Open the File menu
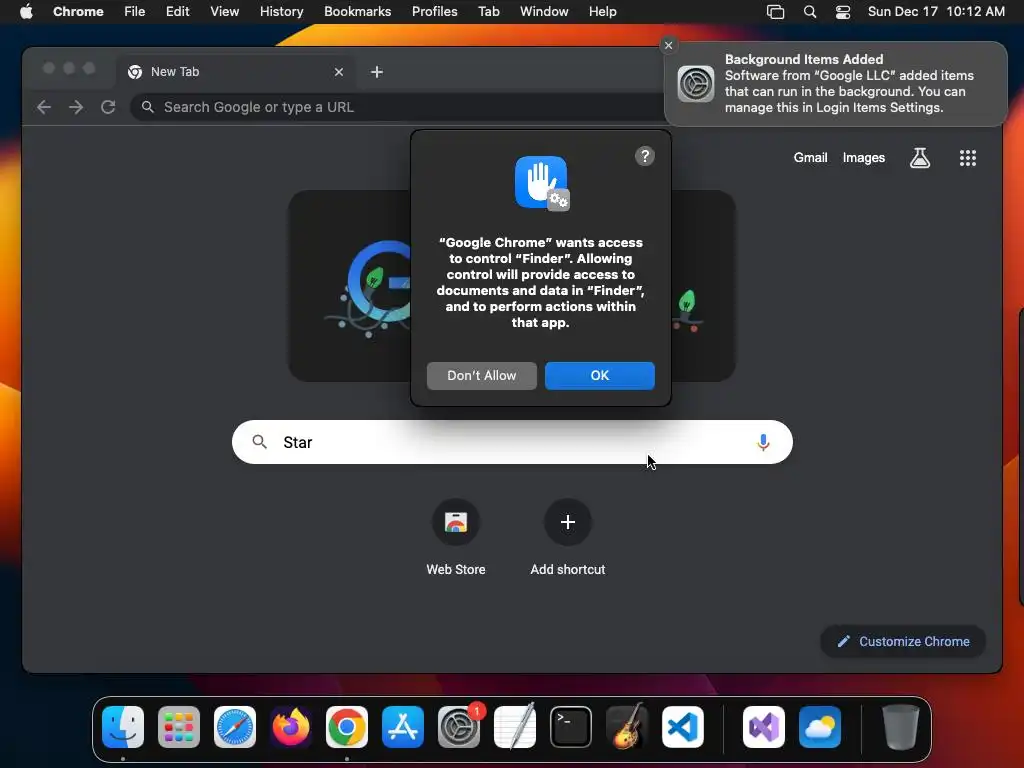Screen dimensions: 1024x768 (135, 12)
